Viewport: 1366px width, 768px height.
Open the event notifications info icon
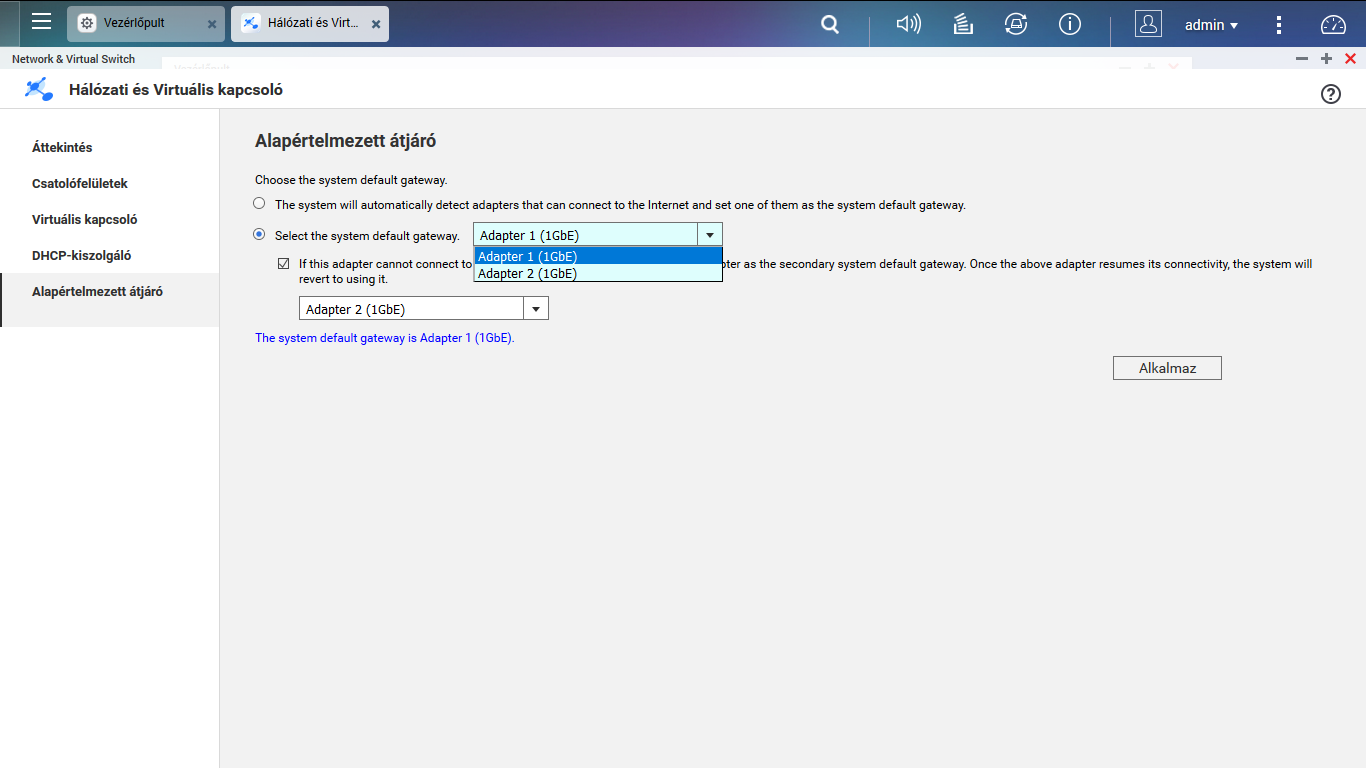tap(1070, 24)
